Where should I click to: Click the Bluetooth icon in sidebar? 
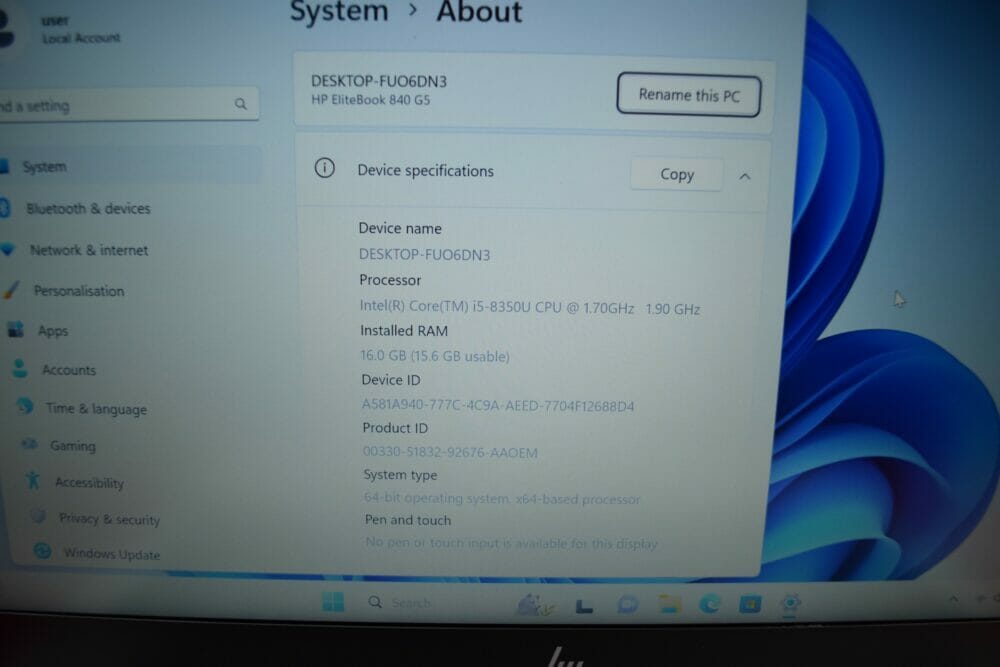pyautogui.click(x=4, y=208)
